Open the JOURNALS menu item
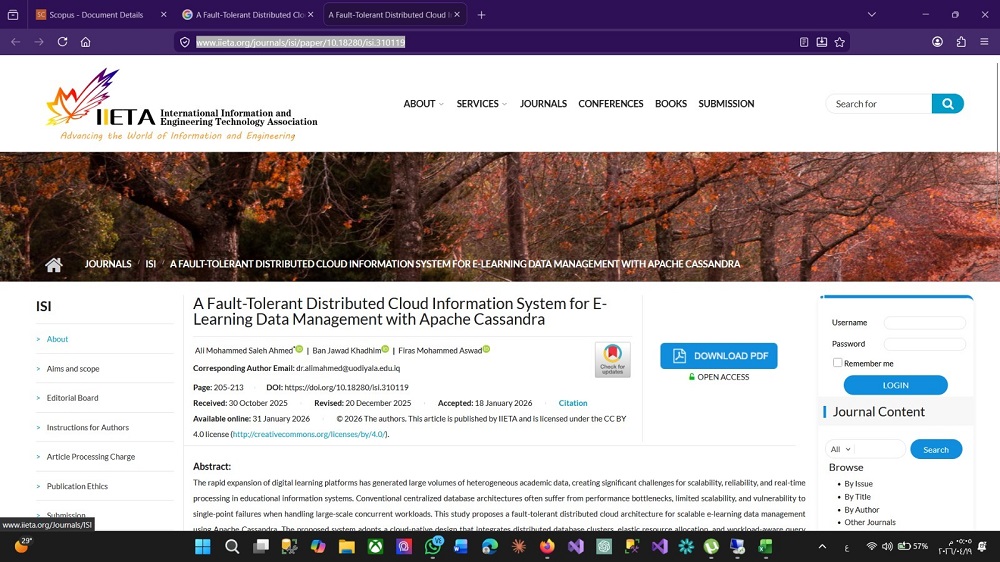This screenshot has width=1000, height=562. click(543, 104)
